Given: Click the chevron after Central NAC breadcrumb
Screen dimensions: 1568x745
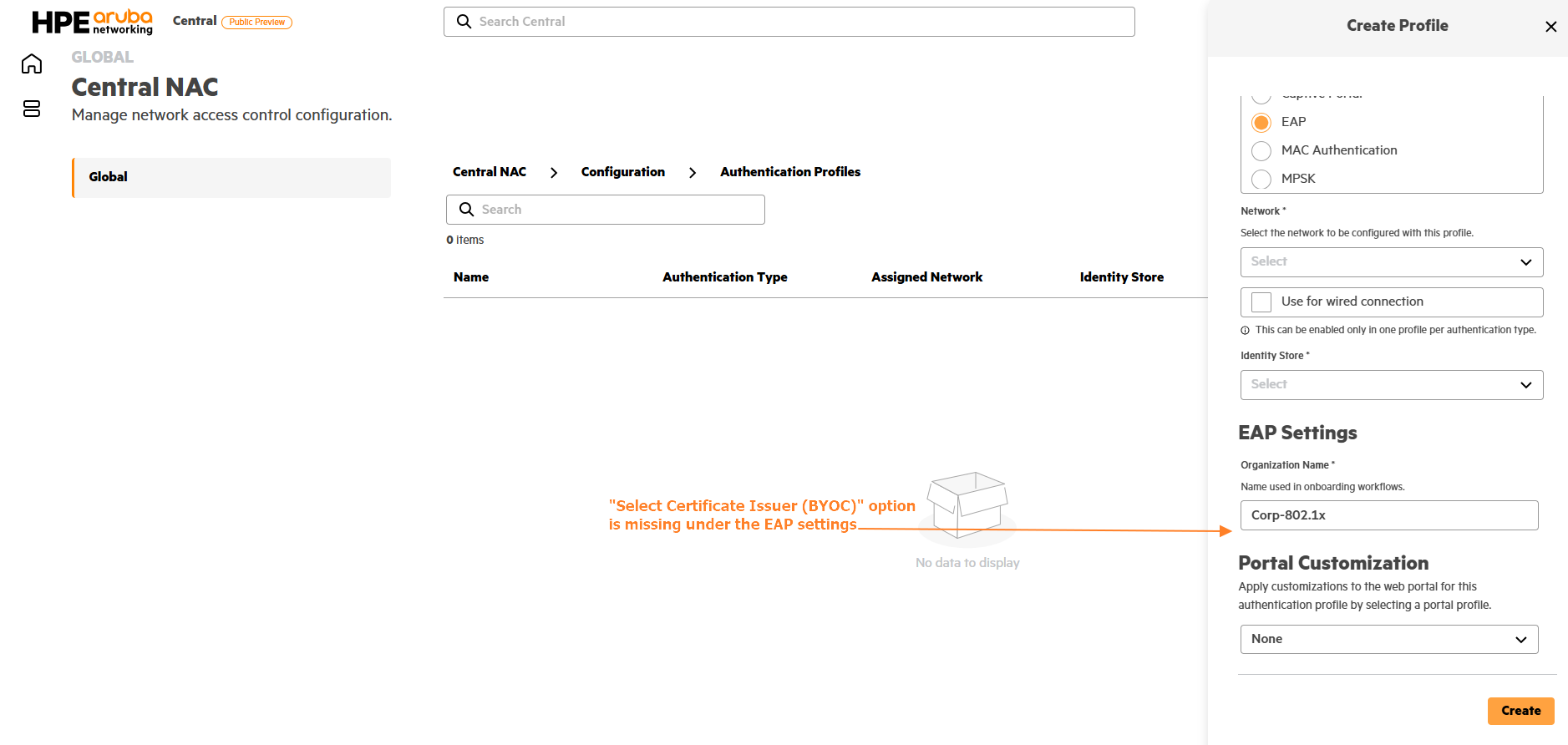Looking at the screenshot, I should (x=554, y=173).
